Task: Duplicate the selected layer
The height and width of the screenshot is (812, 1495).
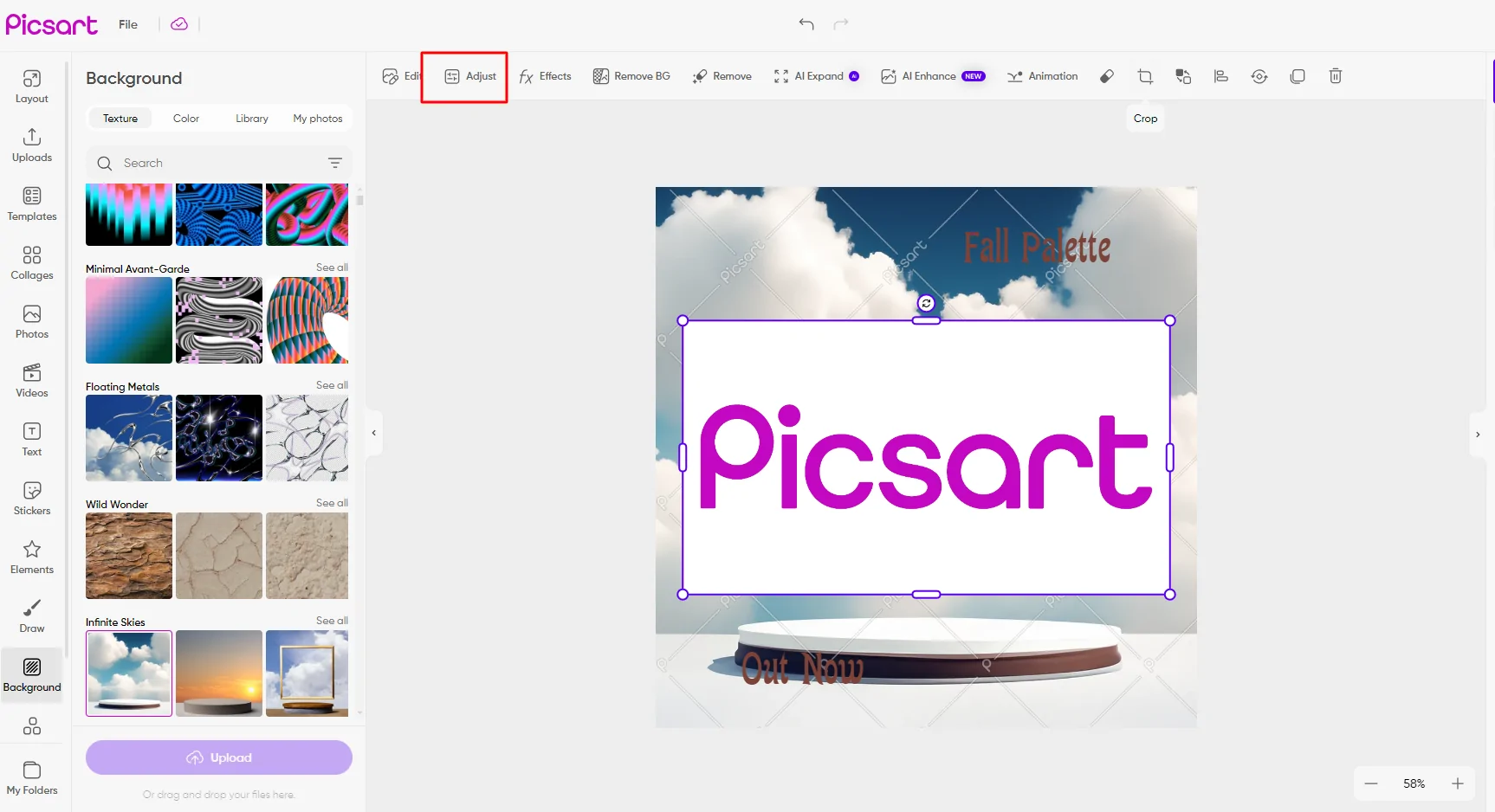Action: point(1298,76)
